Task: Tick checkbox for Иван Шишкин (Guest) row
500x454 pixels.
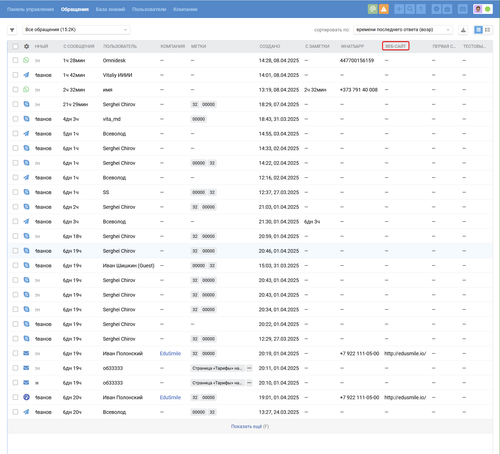Action: coord(15,266)
